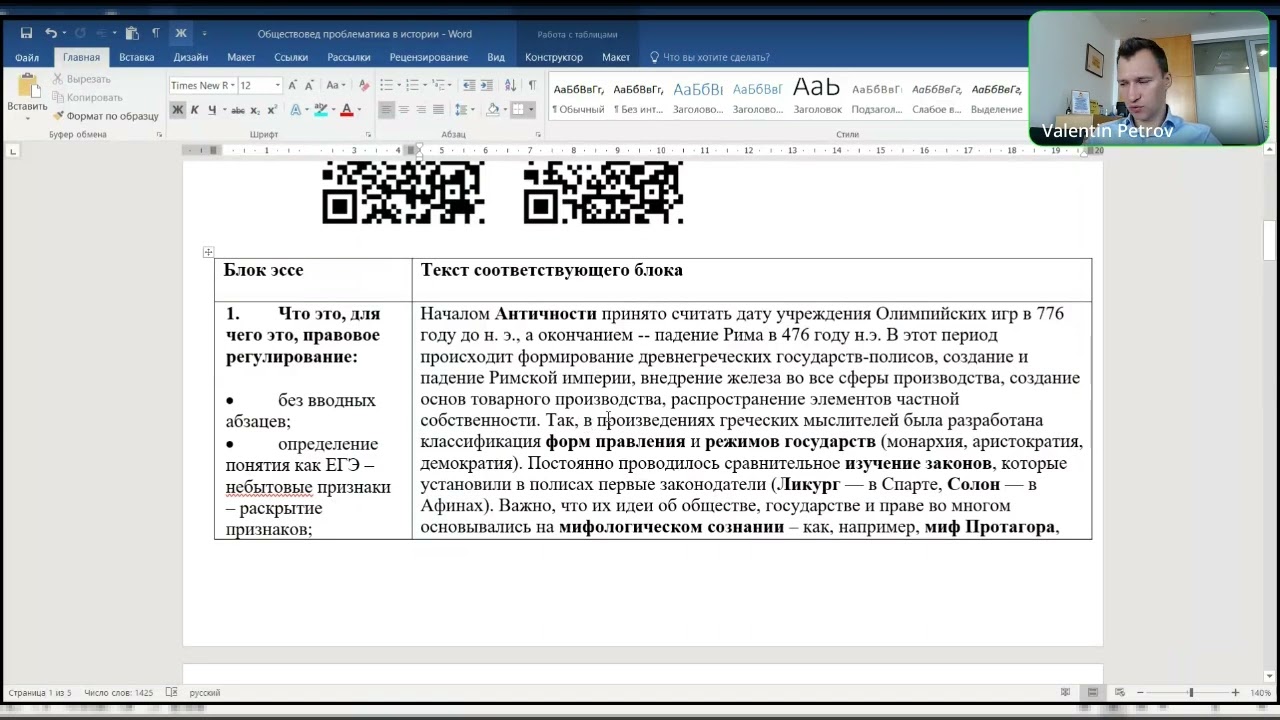Apply paragraph shading paint bucket
Screen dimensions: 1280x720
pos(492,110)
